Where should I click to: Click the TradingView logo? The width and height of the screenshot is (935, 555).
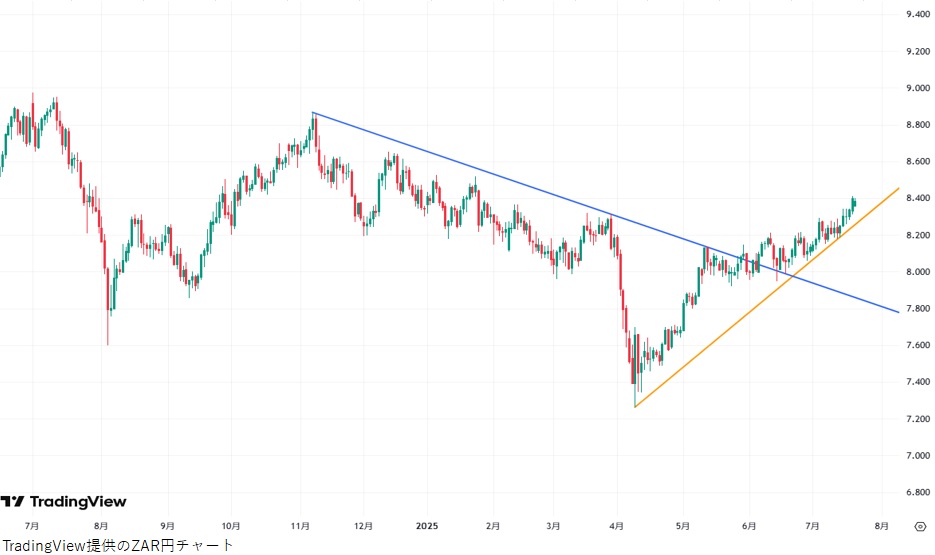click(63, 501)
